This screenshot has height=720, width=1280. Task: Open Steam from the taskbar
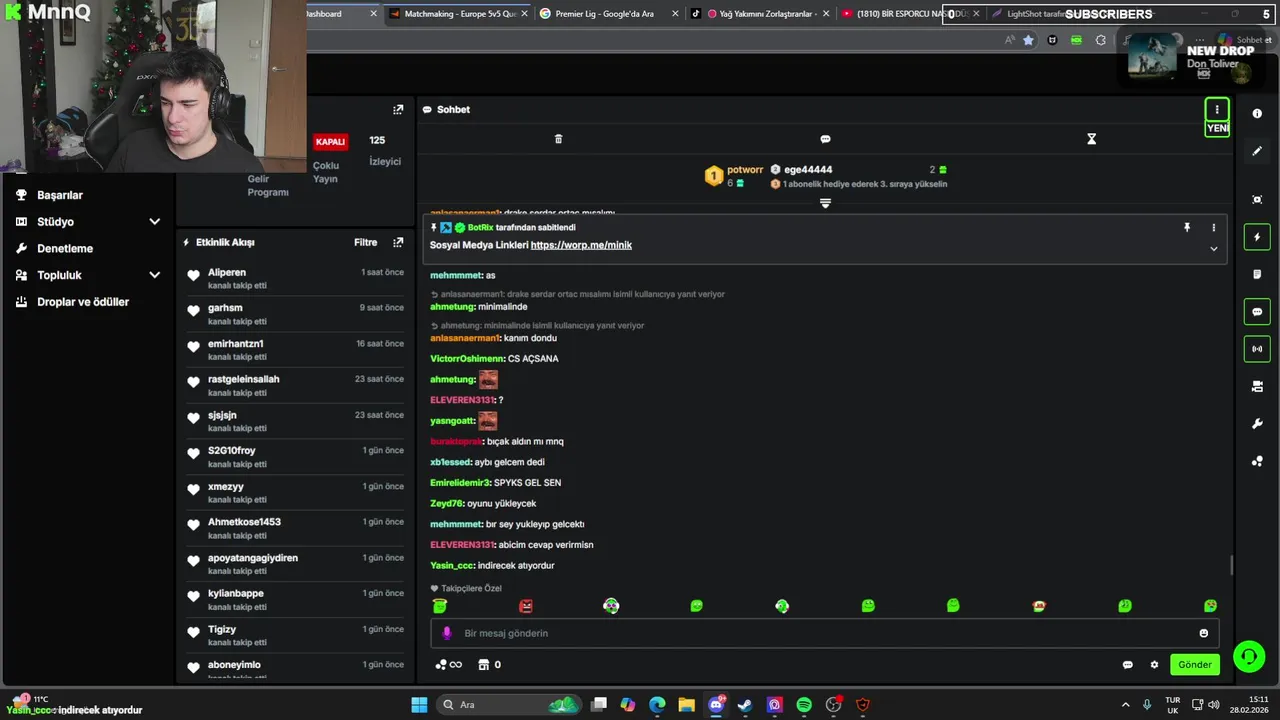[745, 705]
